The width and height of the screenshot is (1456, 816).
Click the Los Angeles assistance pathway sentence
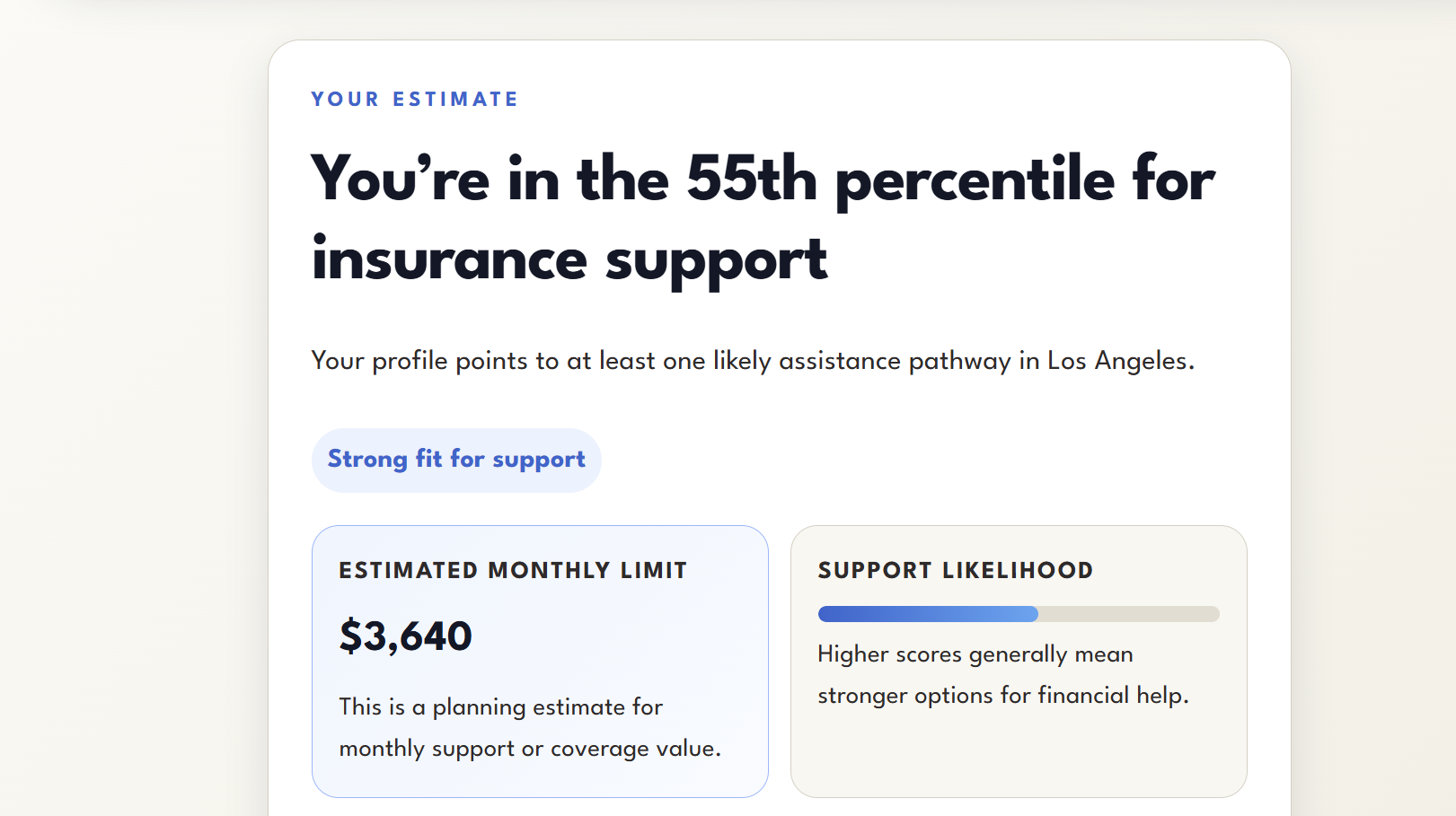pos(753,361)
